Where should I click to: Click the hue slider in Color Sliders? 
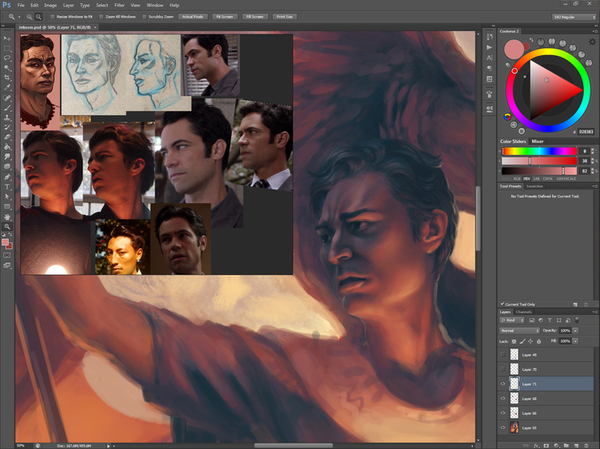(x=542, y=152)
